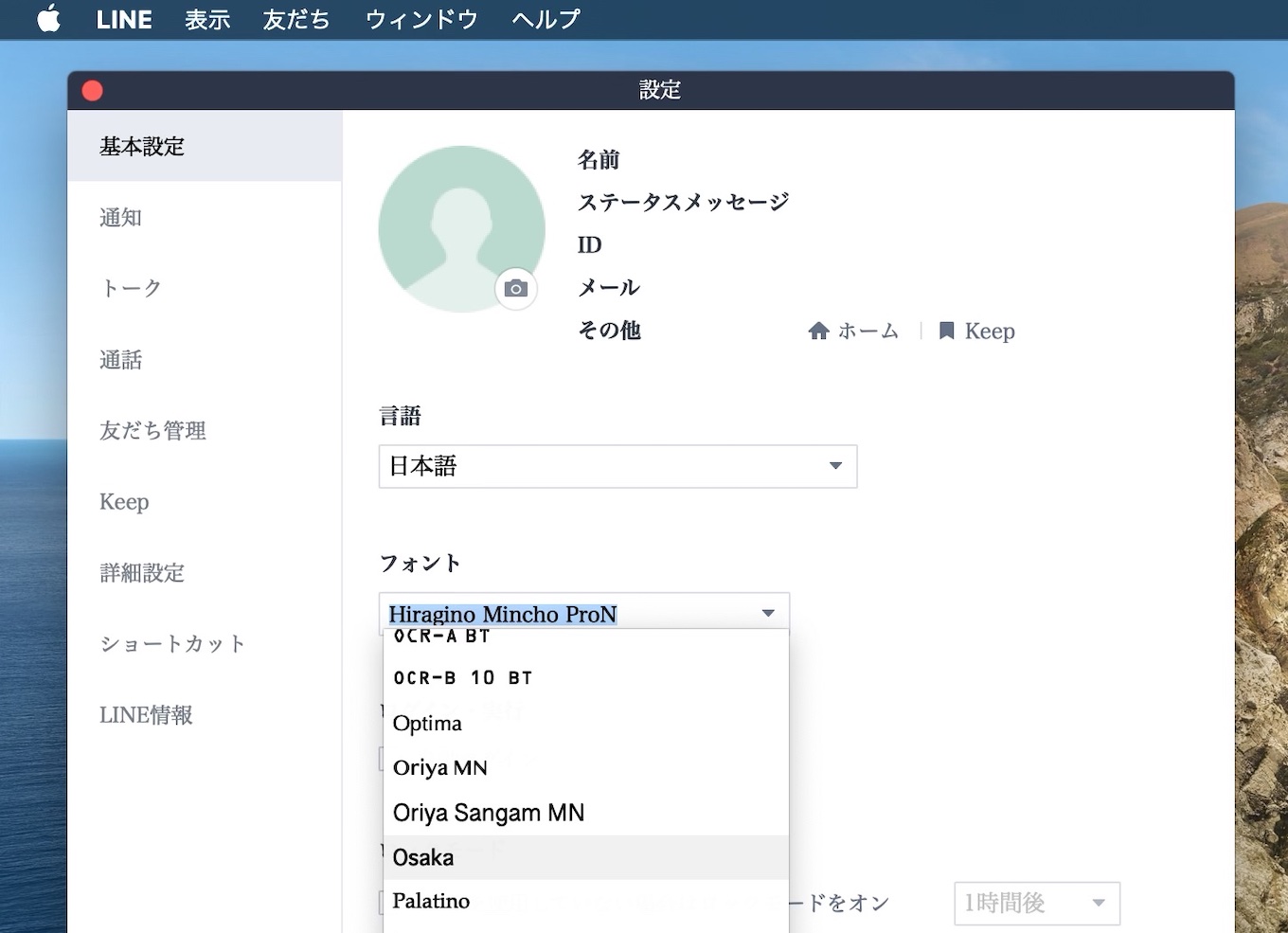Pick the Oriya MN font
Viewport: 1288px width, 933px height.
(x=586, y=767)
